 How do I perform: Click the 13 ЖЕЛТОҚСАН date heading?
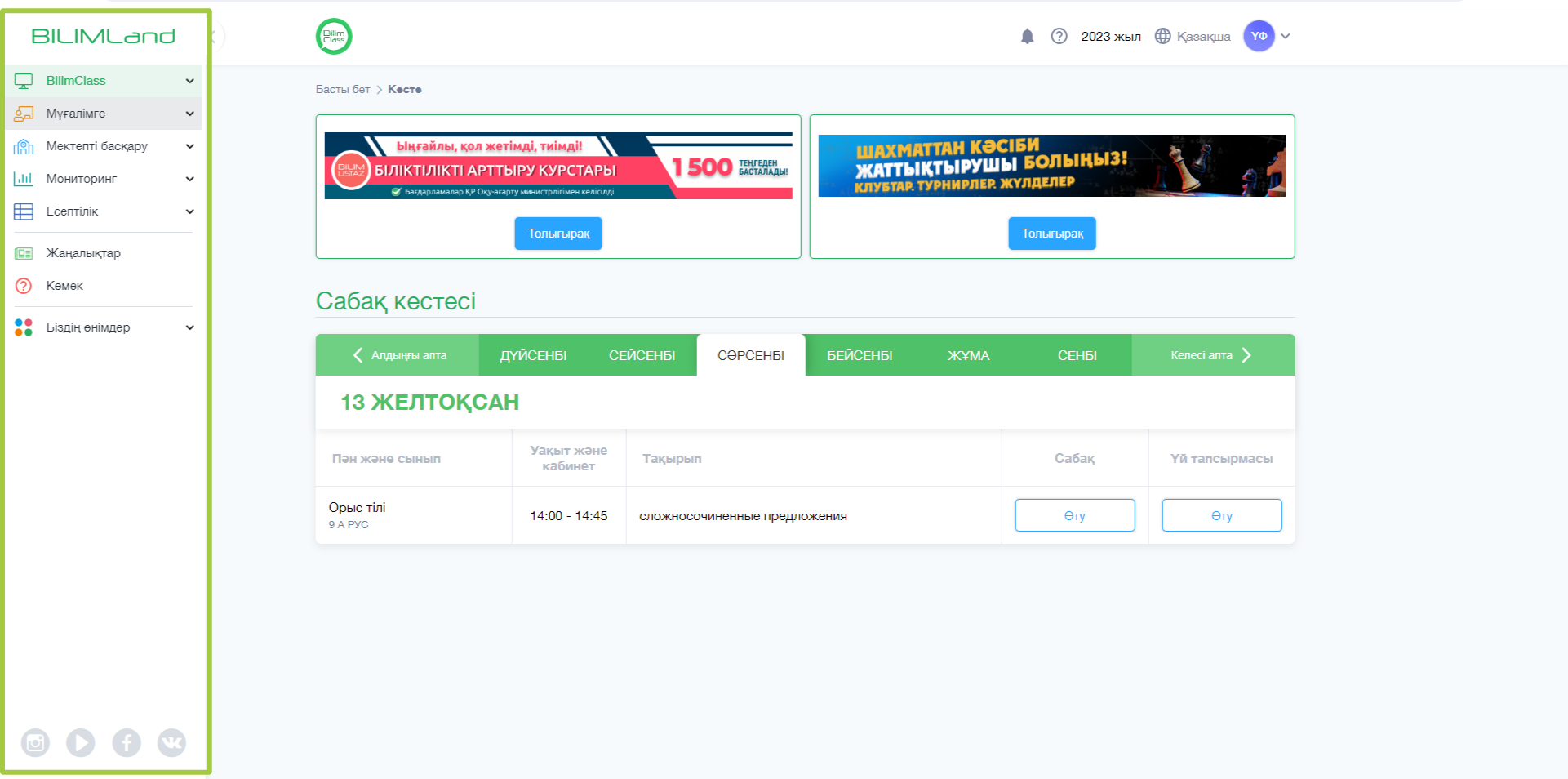point(429,403)
